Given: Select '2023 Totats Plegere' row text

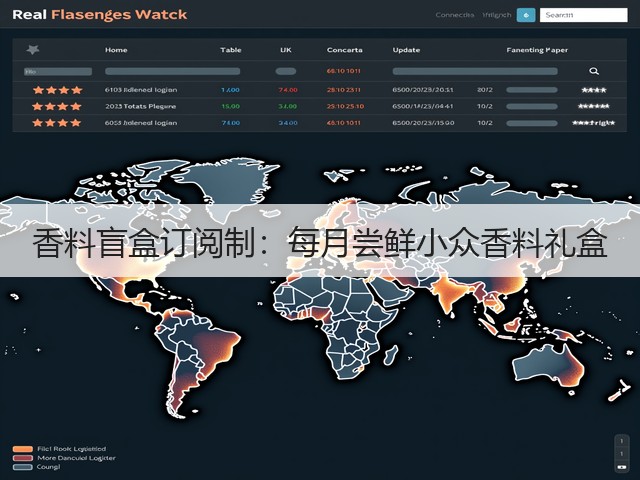Looking at the screenshot, I should point(140,107).
